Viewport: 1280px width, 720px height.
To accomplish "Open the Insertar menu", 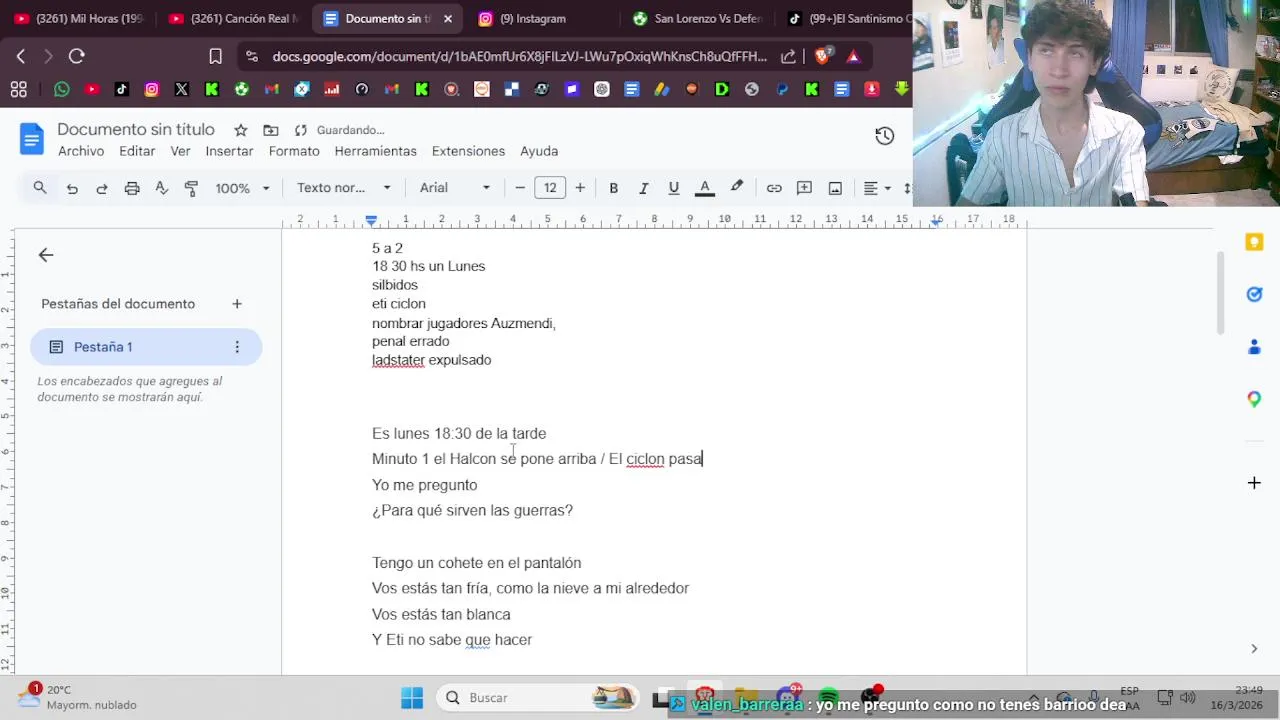I will pos(229,151).
